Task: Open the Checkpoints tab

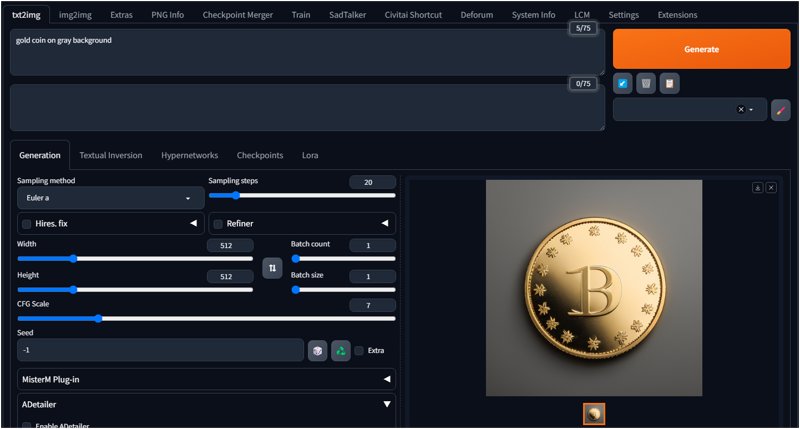Action: point(259,155)
